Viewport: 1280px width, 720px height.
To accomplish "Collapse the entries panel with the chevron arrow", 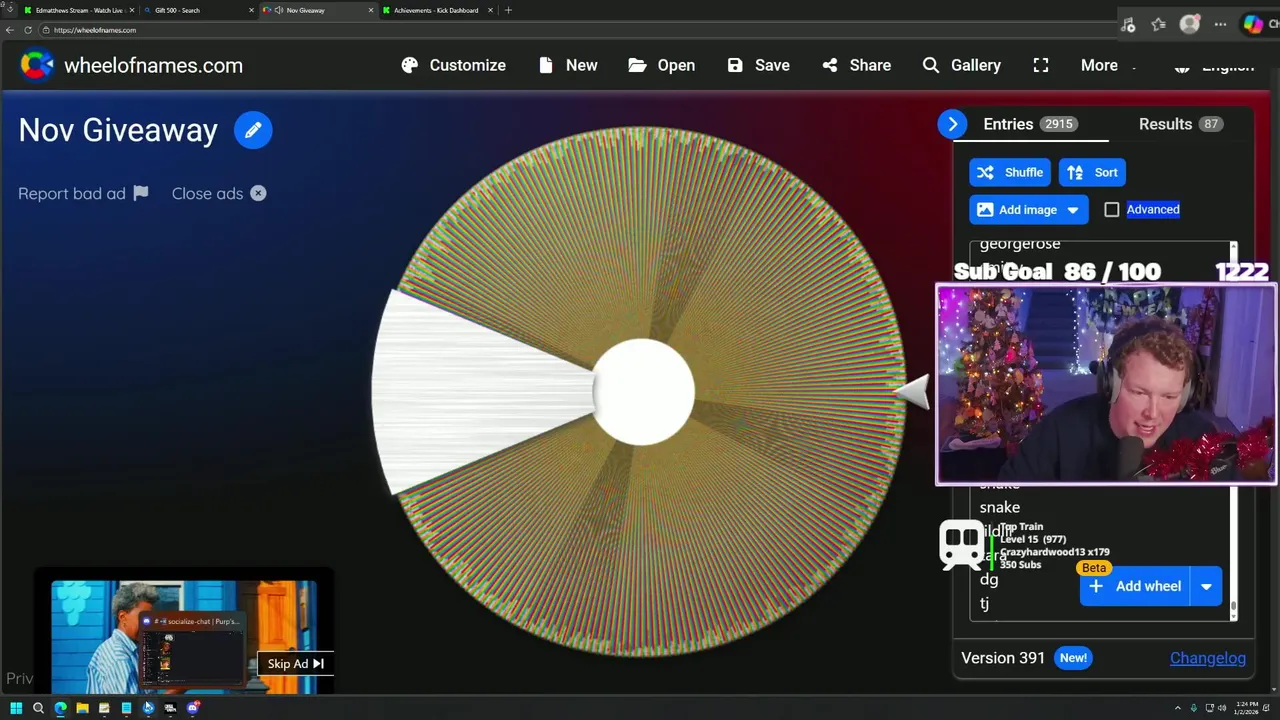I will (953, 124).
